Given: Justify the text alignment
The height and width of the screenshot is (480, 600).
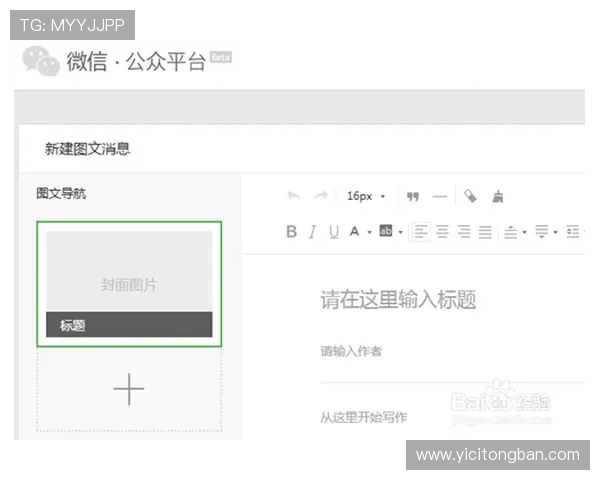Looking at the screenshot, I should 485,232.
